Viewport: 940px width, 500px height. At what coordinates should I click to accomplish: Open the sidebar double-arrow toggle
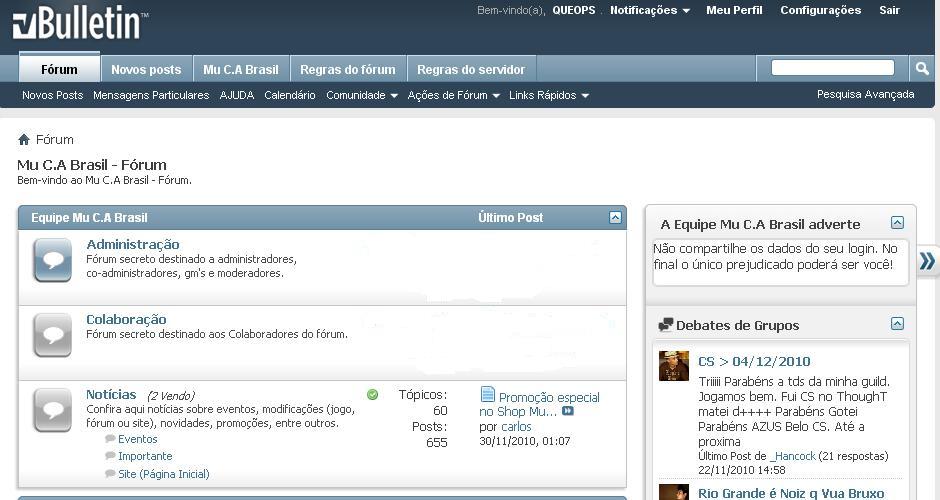pyautogui.click(x=927, y=261)
